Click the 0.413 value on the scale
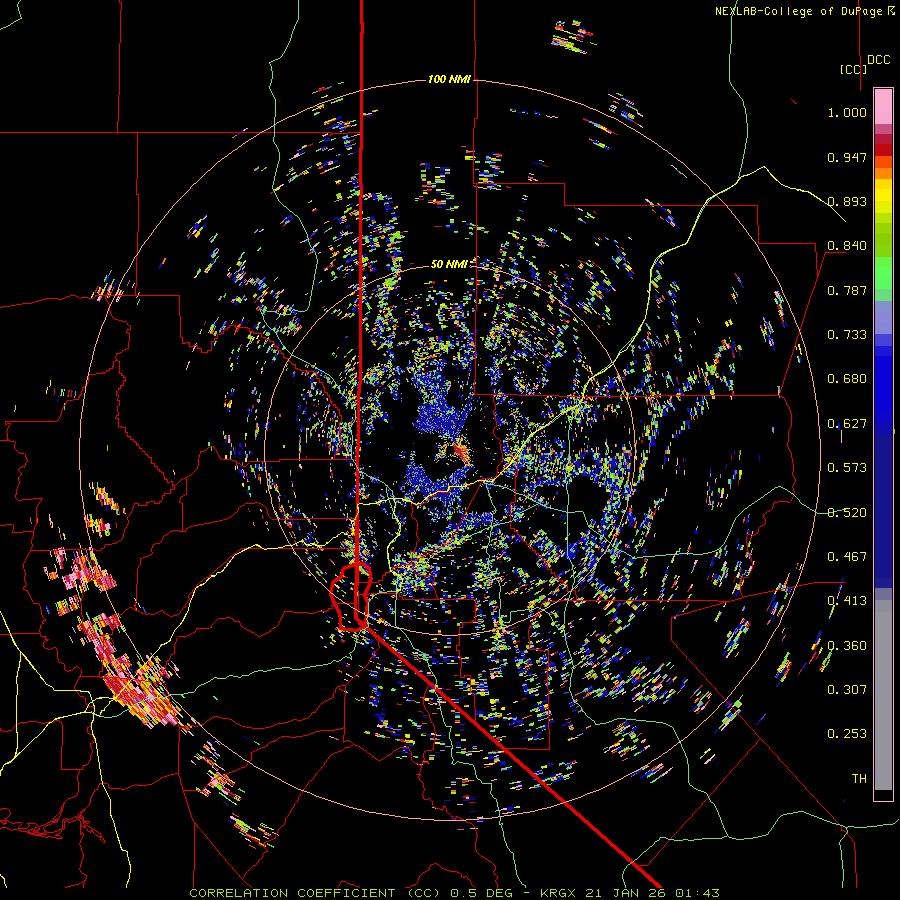Viewport: 900px width, 900px height. pos(847,601)
